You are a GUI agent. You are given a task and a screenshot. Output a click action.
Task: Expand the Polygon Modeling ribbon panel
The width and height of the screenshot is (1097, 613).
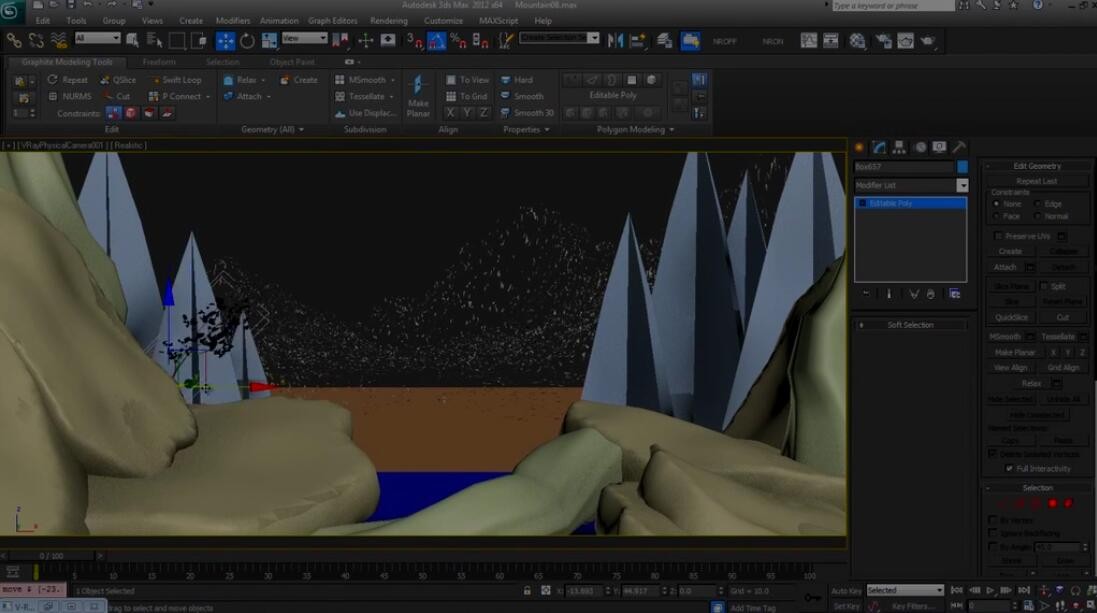point(635,129)
